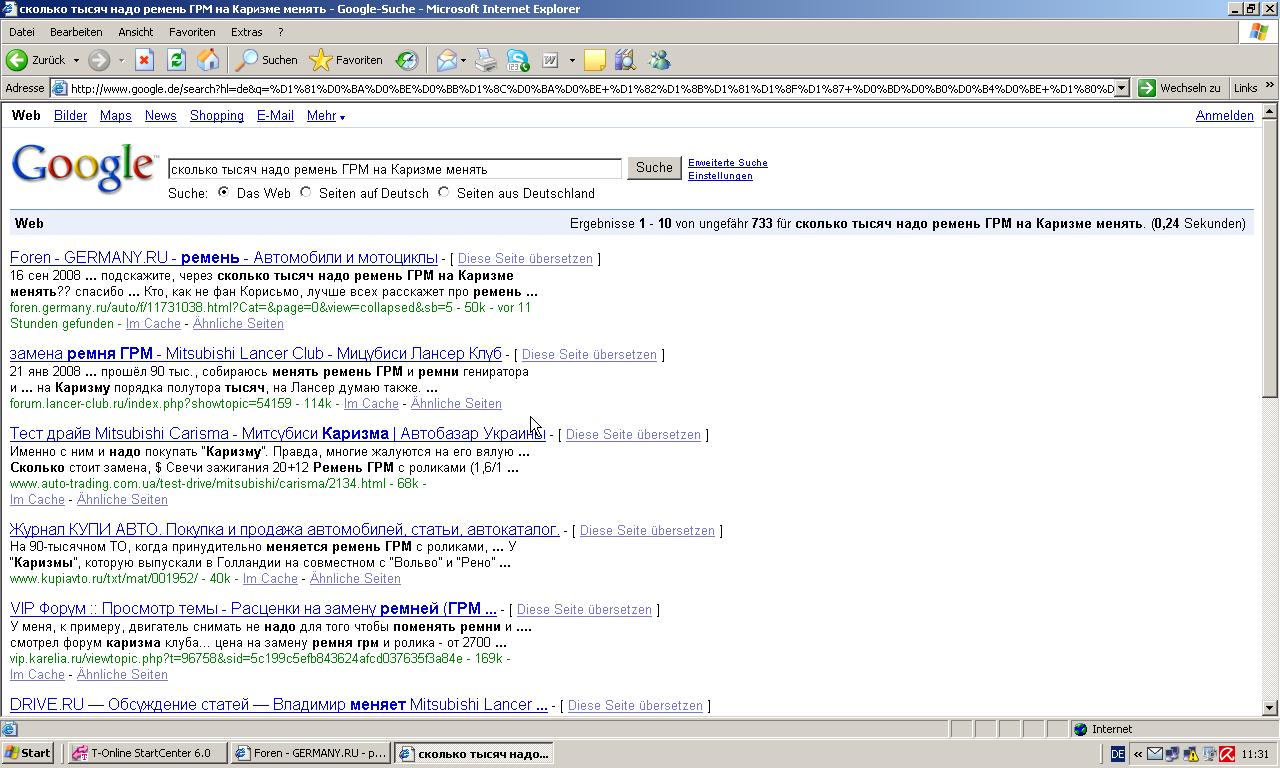This screenshot has height=768, width=1280.
Task: Open the Extras menu
Action: coord(246,32)
